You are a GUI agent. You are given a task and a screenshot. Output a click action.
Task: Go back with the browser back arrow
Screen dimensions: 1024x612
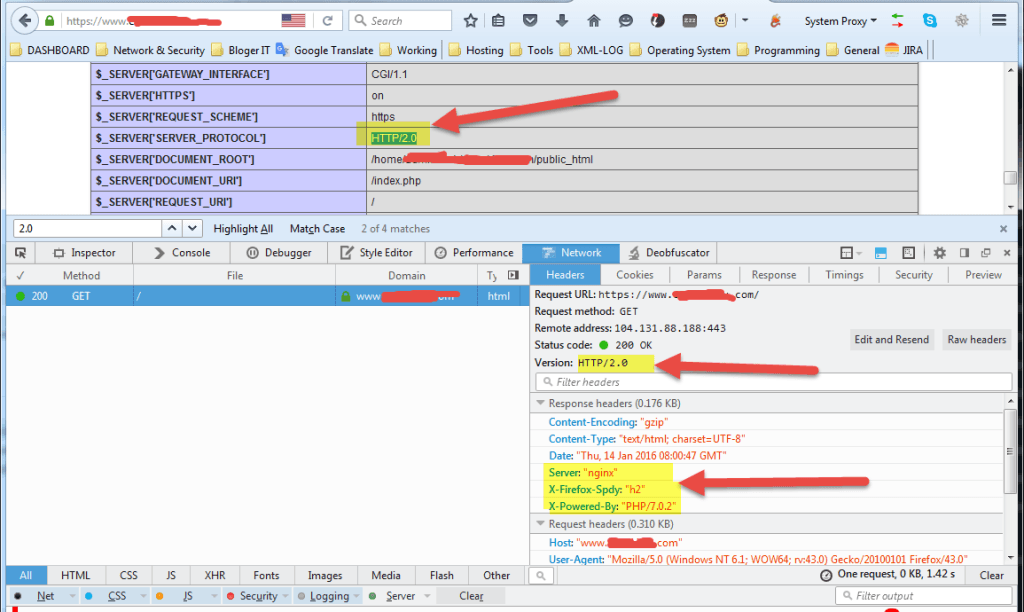pyautogui.click(x=25, y=20)
